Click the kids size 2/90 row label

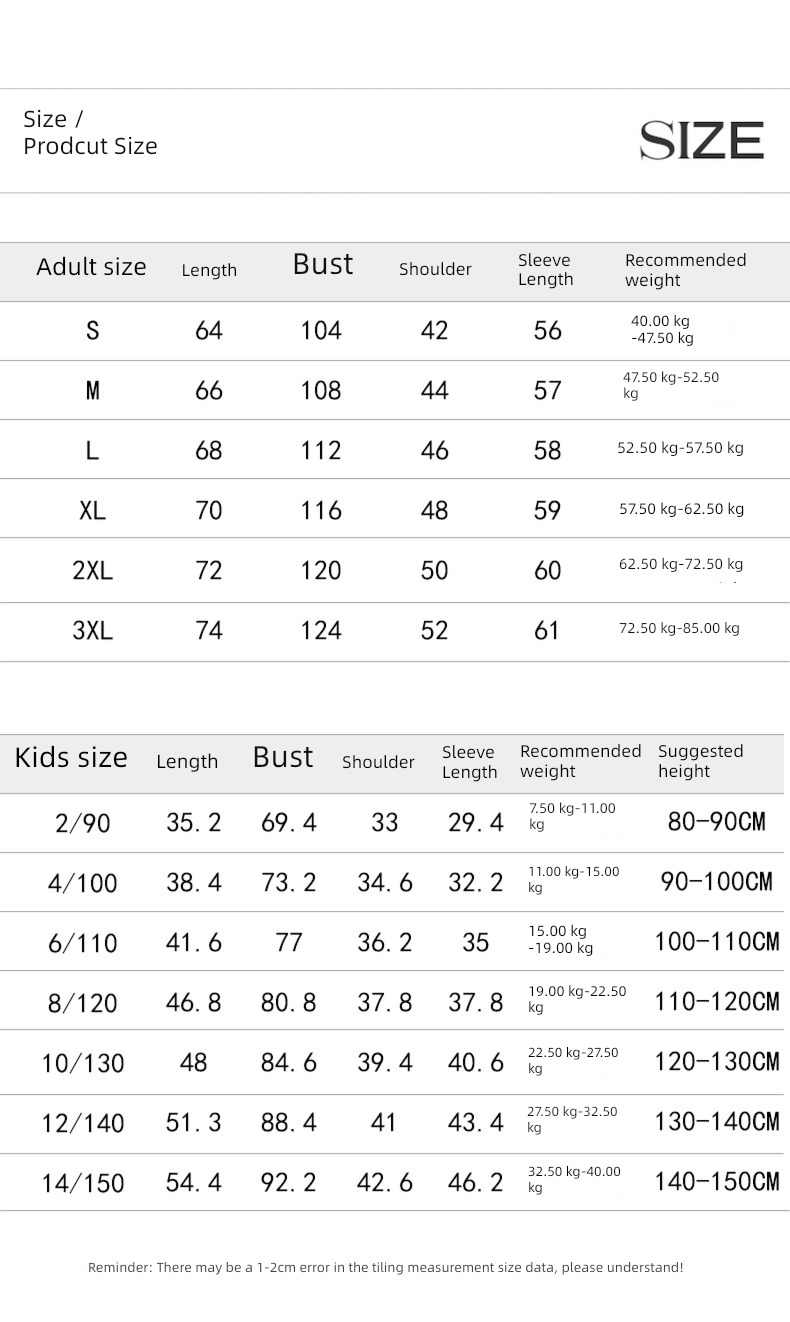coord(83,823)
